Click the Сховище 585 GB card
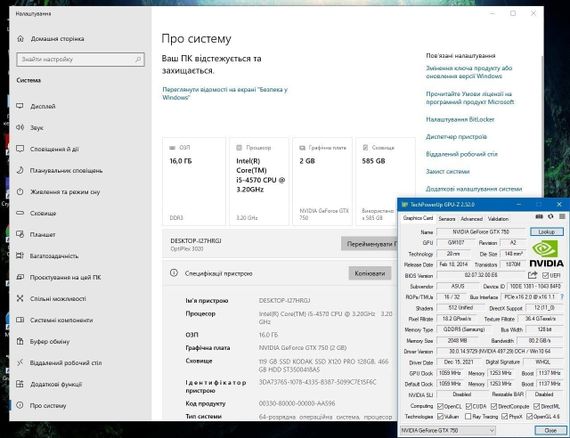The width and height of the screenshot is (570, 438). (385, 181)
